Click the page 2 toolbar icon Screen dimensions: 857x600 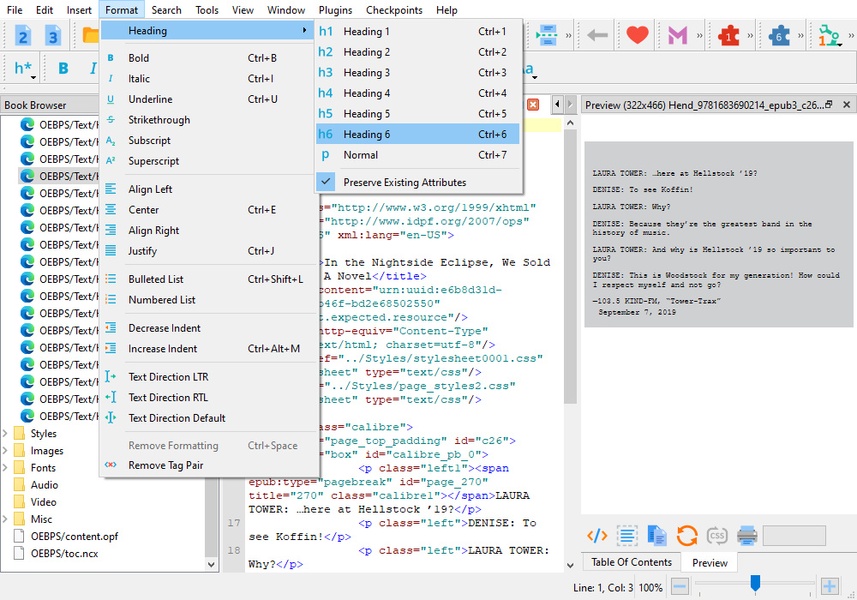[23, 36]
